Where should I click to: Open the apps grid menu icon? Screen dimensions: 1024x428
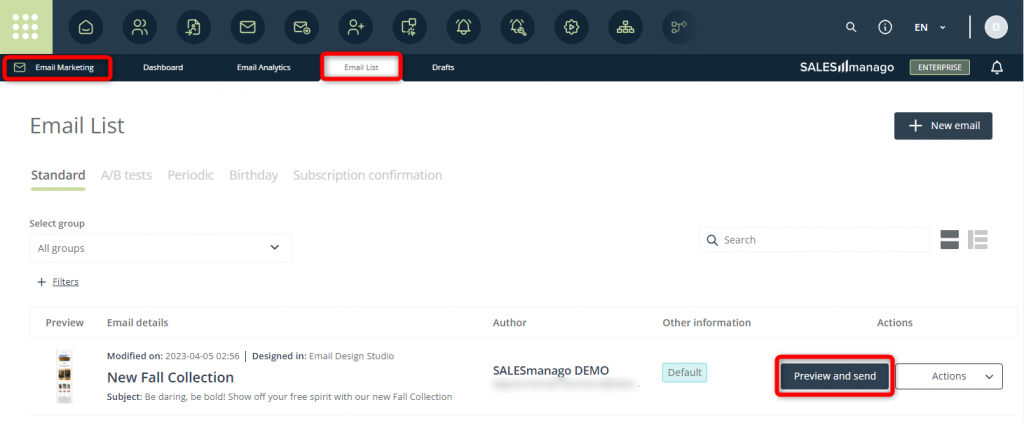(25, 27)
